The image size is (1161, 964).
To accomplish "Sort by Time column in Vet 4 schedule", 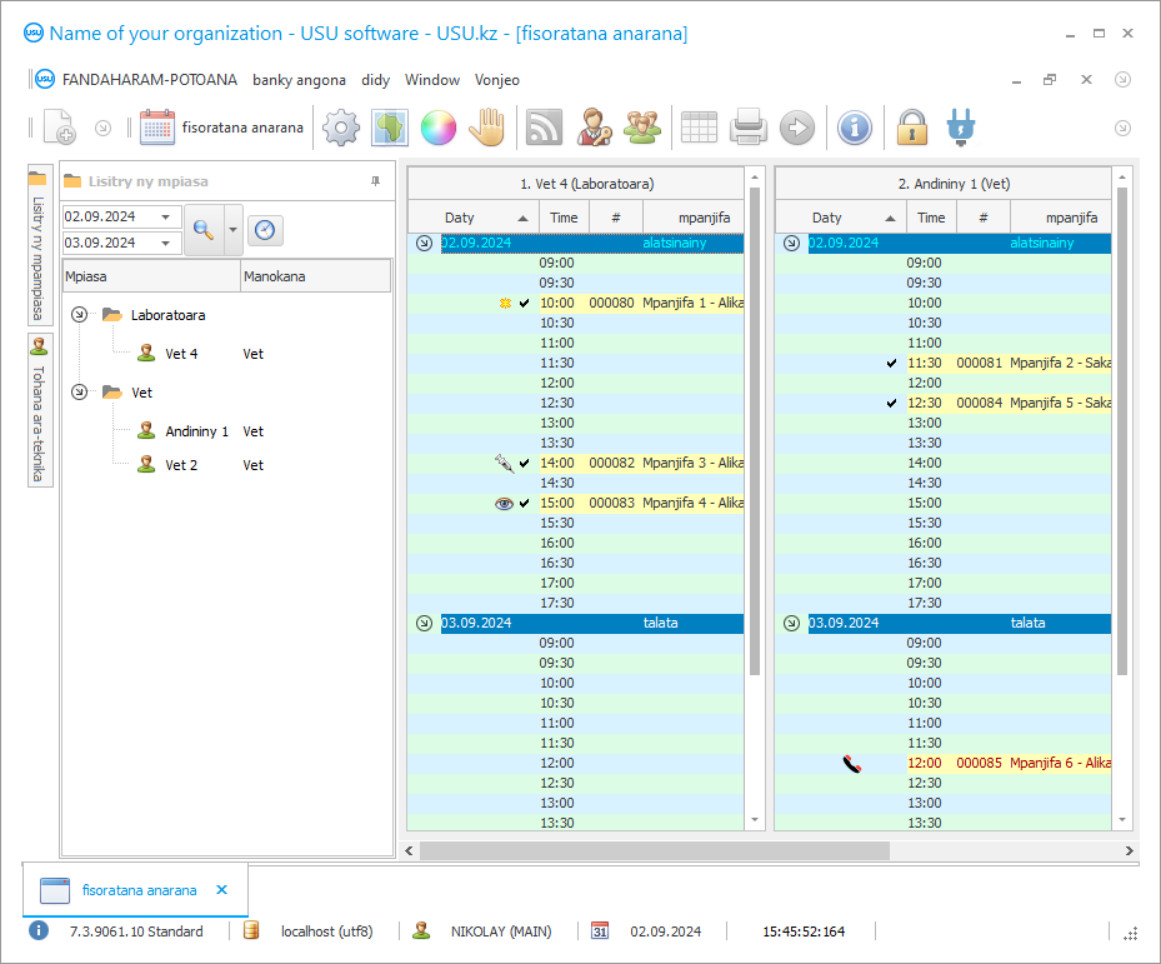I will point(563,218).
